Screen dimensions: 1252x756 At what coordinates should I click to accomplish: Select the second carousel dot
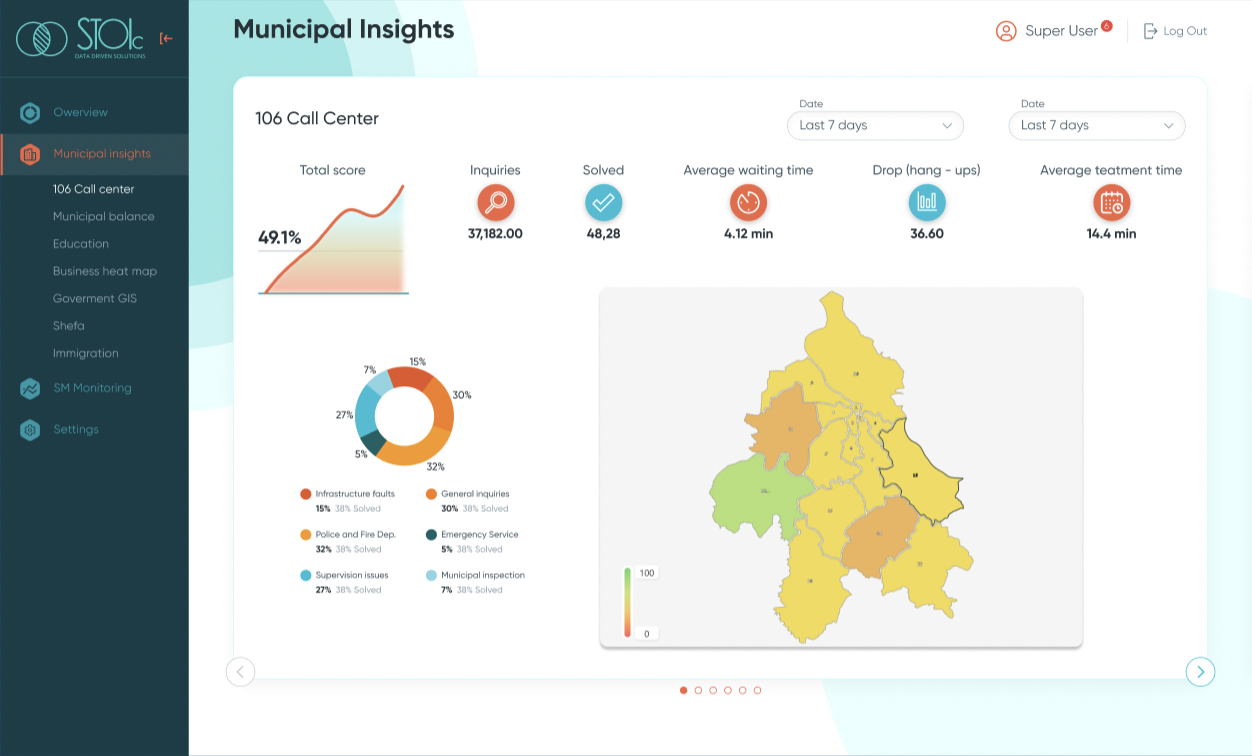698,690
